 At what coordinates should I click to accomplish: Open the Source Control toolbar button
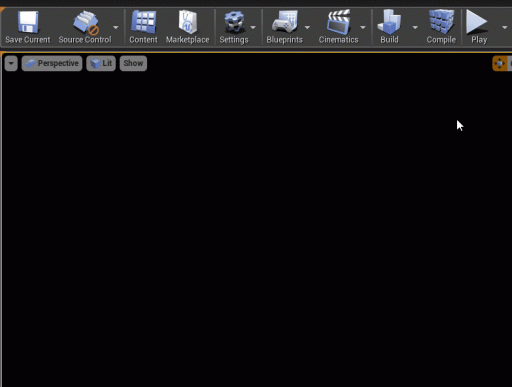point(85,27)
